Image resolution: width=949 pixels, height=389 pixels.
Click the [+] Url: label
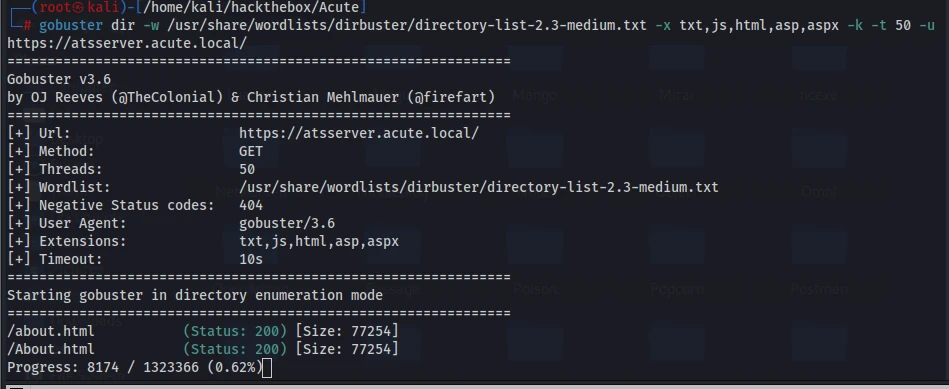39,133
